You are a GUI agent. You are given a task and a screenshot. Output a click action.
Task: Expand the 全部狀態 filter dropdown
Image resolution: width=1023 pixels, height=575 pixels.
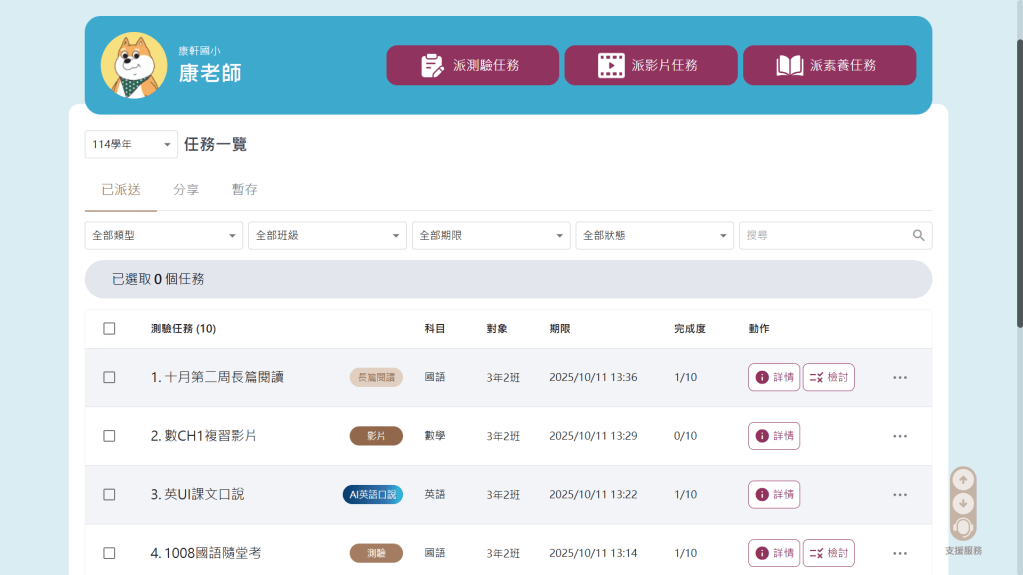click(x=655, y=236)
